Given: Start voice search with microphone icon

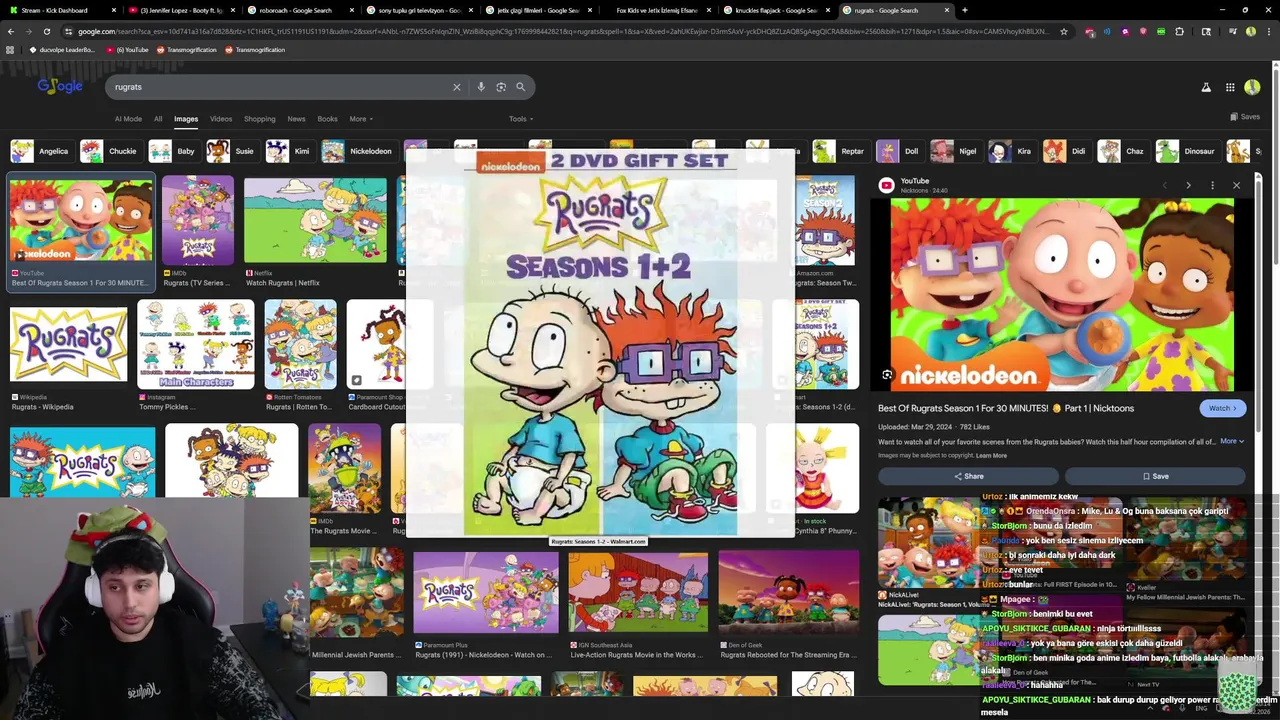Looking at the screenshot, I should click(x=481, y=87).
